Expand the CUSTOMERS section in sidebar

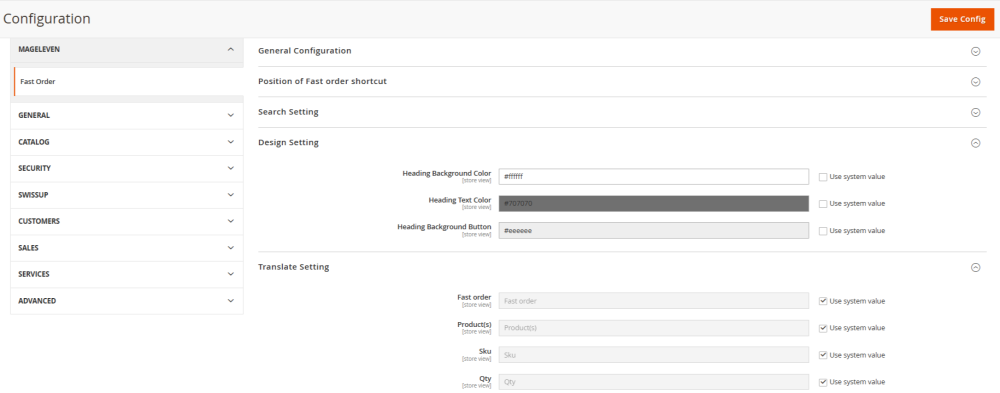pyautogui.click(x=127, y=221)
